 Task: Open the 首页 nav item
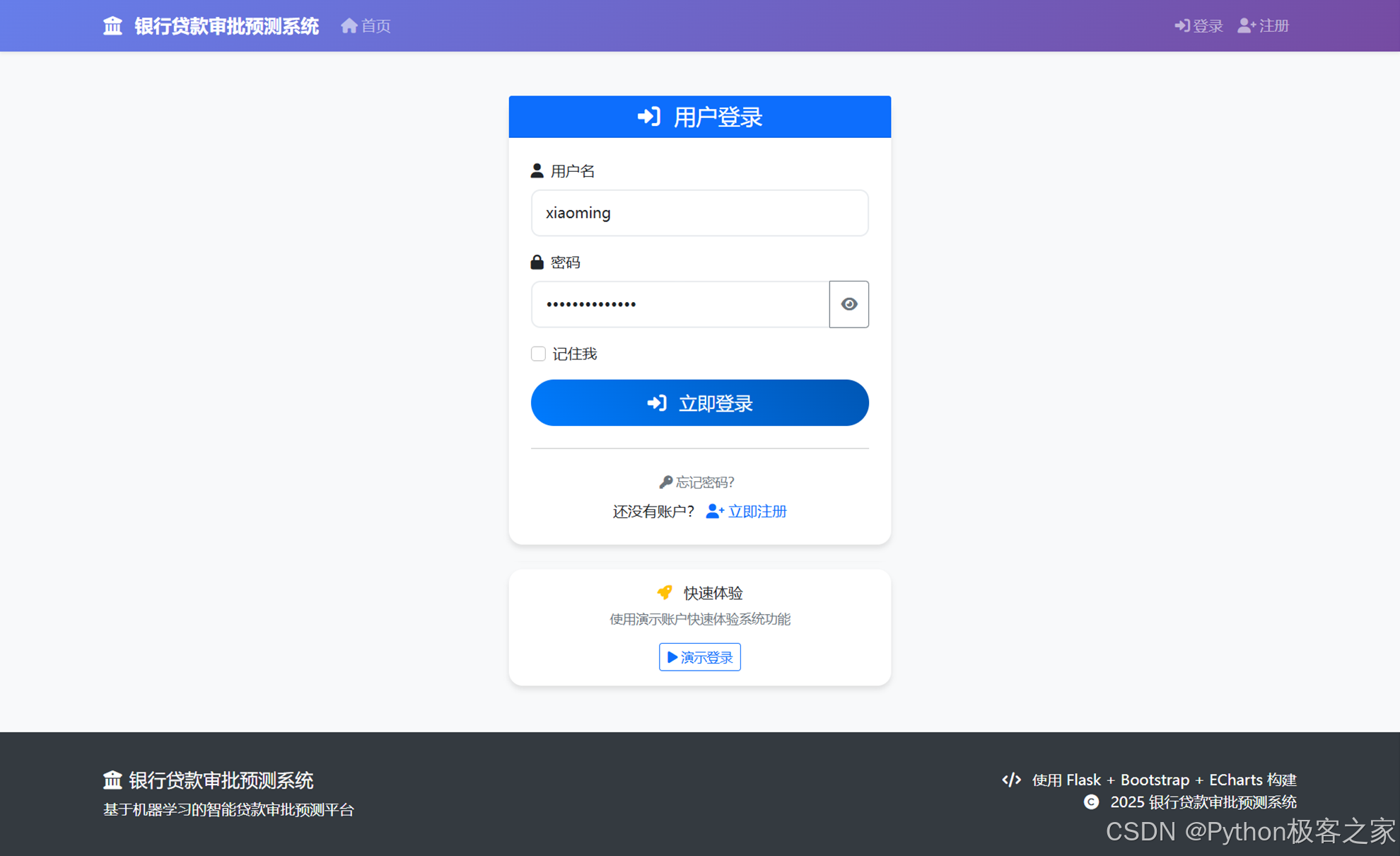tap(375, 26)
